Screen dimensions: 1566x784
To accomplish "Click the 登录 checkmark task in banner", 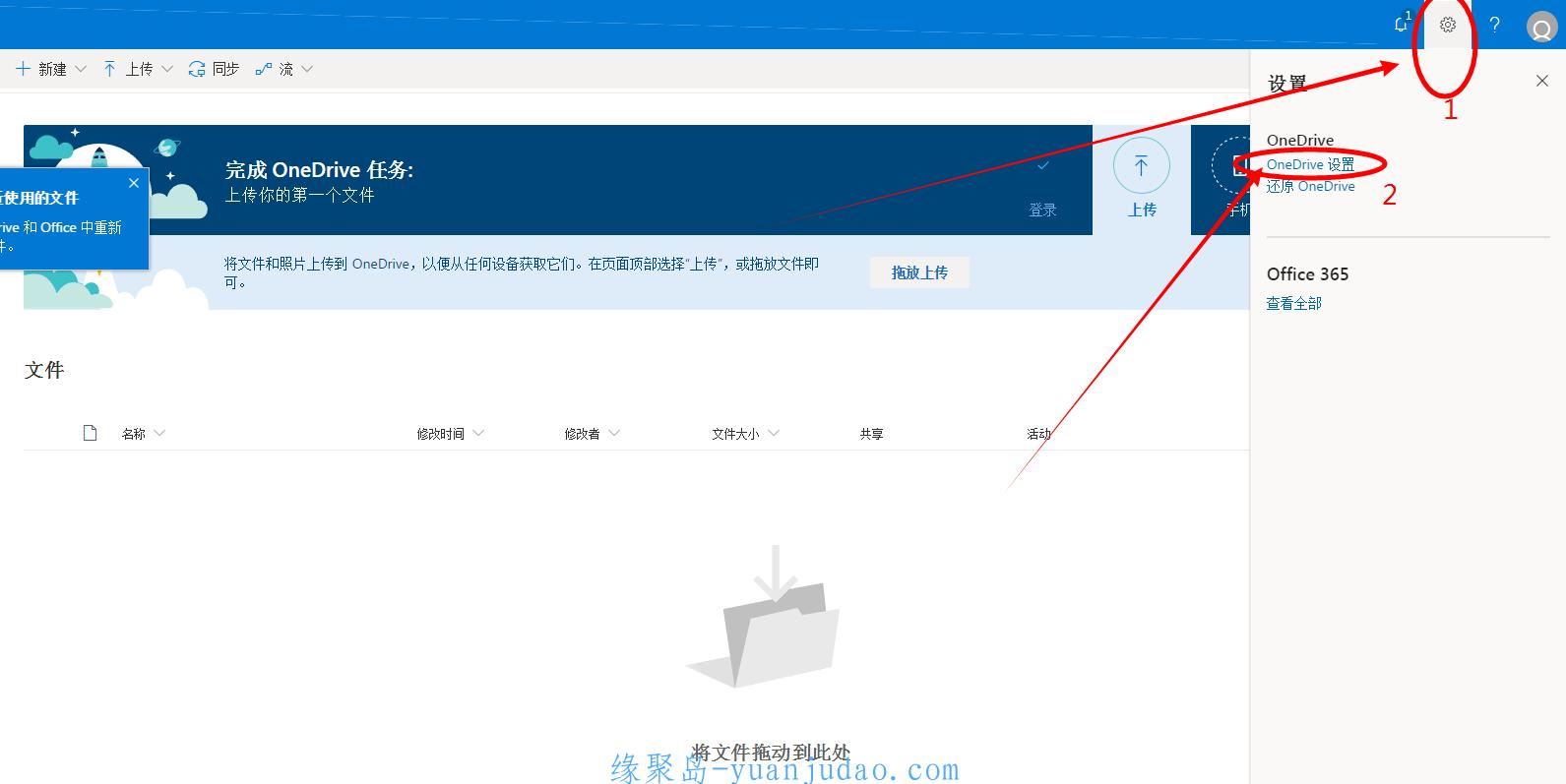I will [x=1043, y=166].
